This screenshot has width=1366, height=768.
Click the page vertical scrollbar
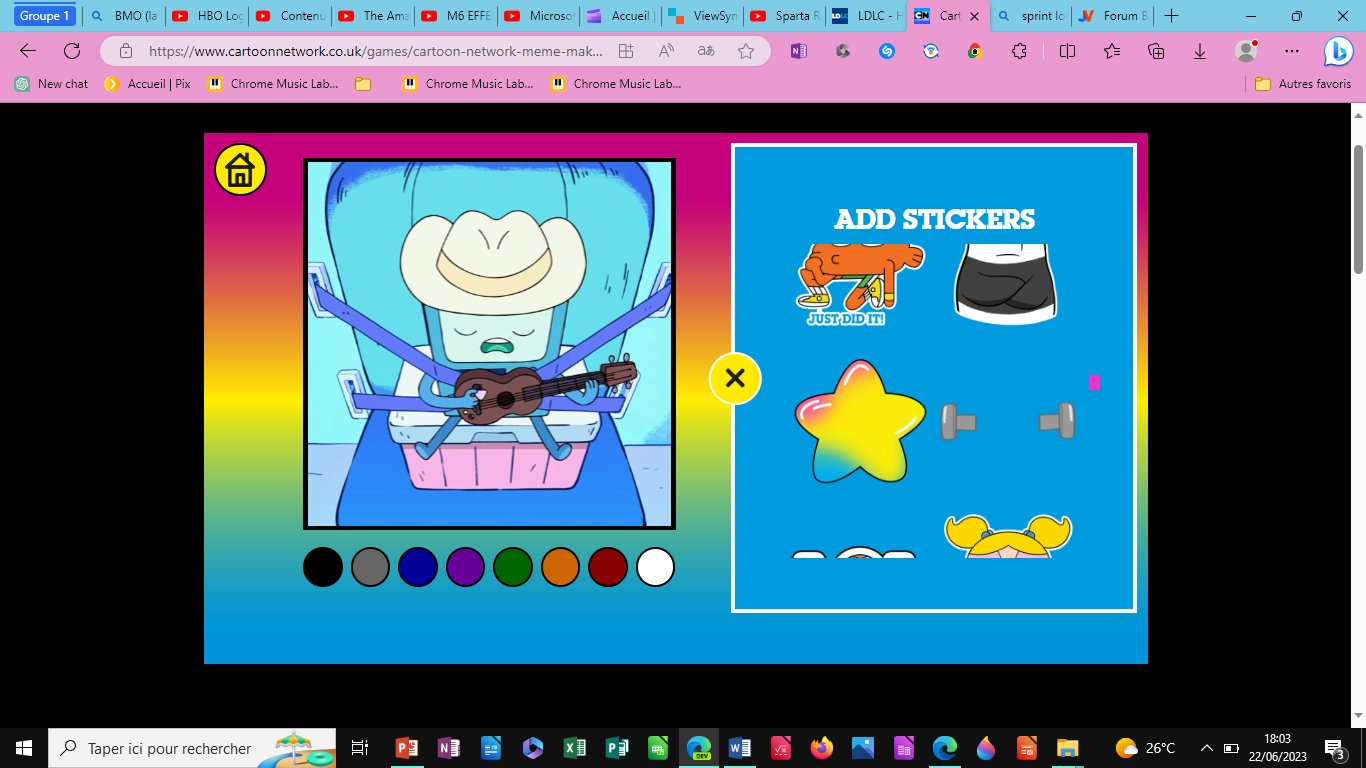tap(1358, 209)
